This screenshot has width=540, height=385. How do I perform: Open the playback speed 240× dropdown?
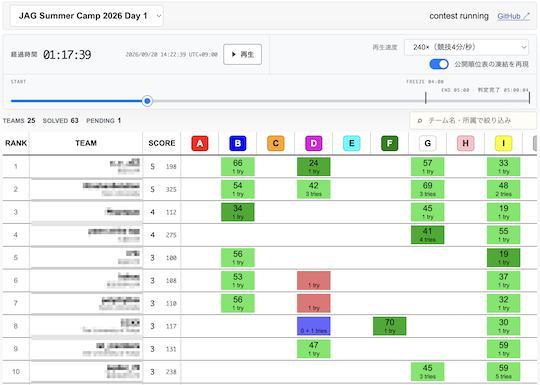[466, 47]
